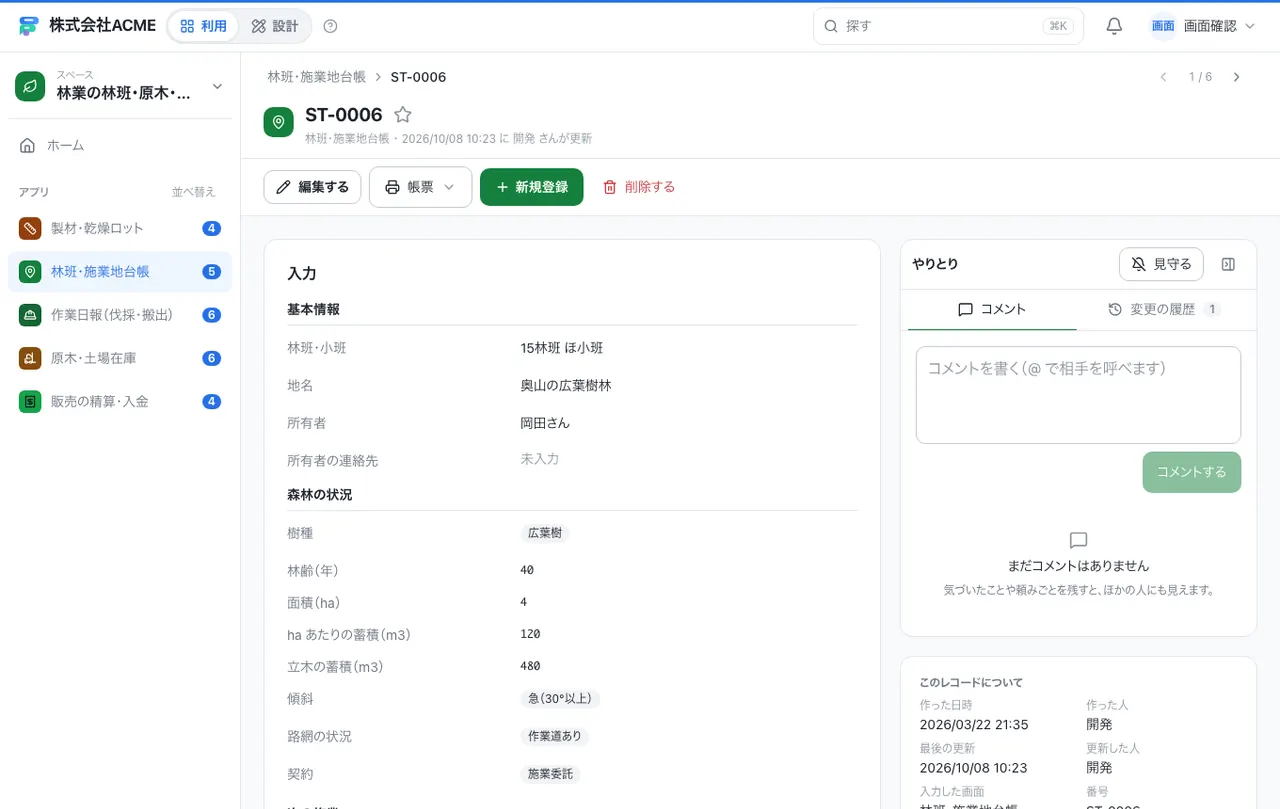Click the 奥山の広葉樹林 place name value

point(566,385)
